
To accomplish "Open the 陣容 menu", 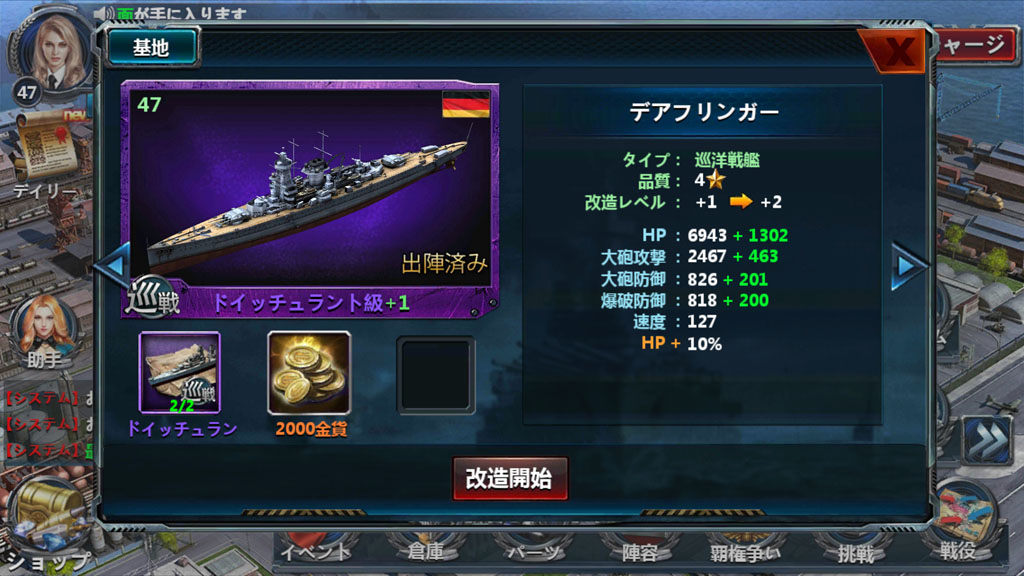I will coord(640,551).
